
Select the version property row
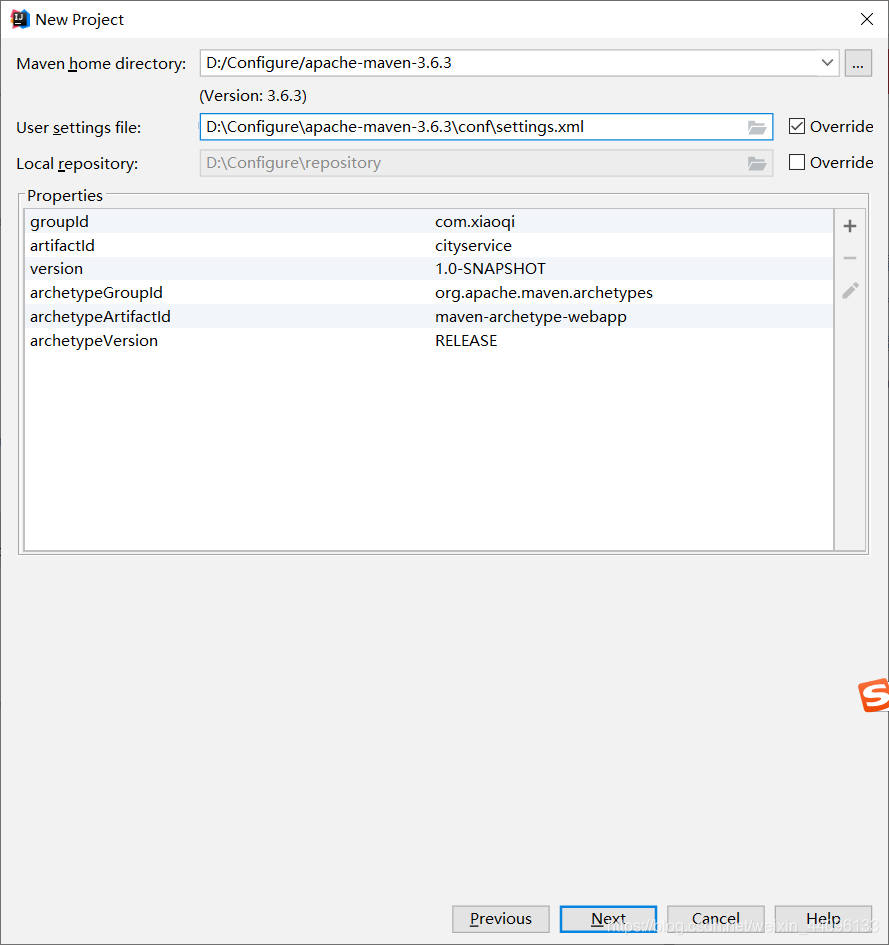[429, 269]
